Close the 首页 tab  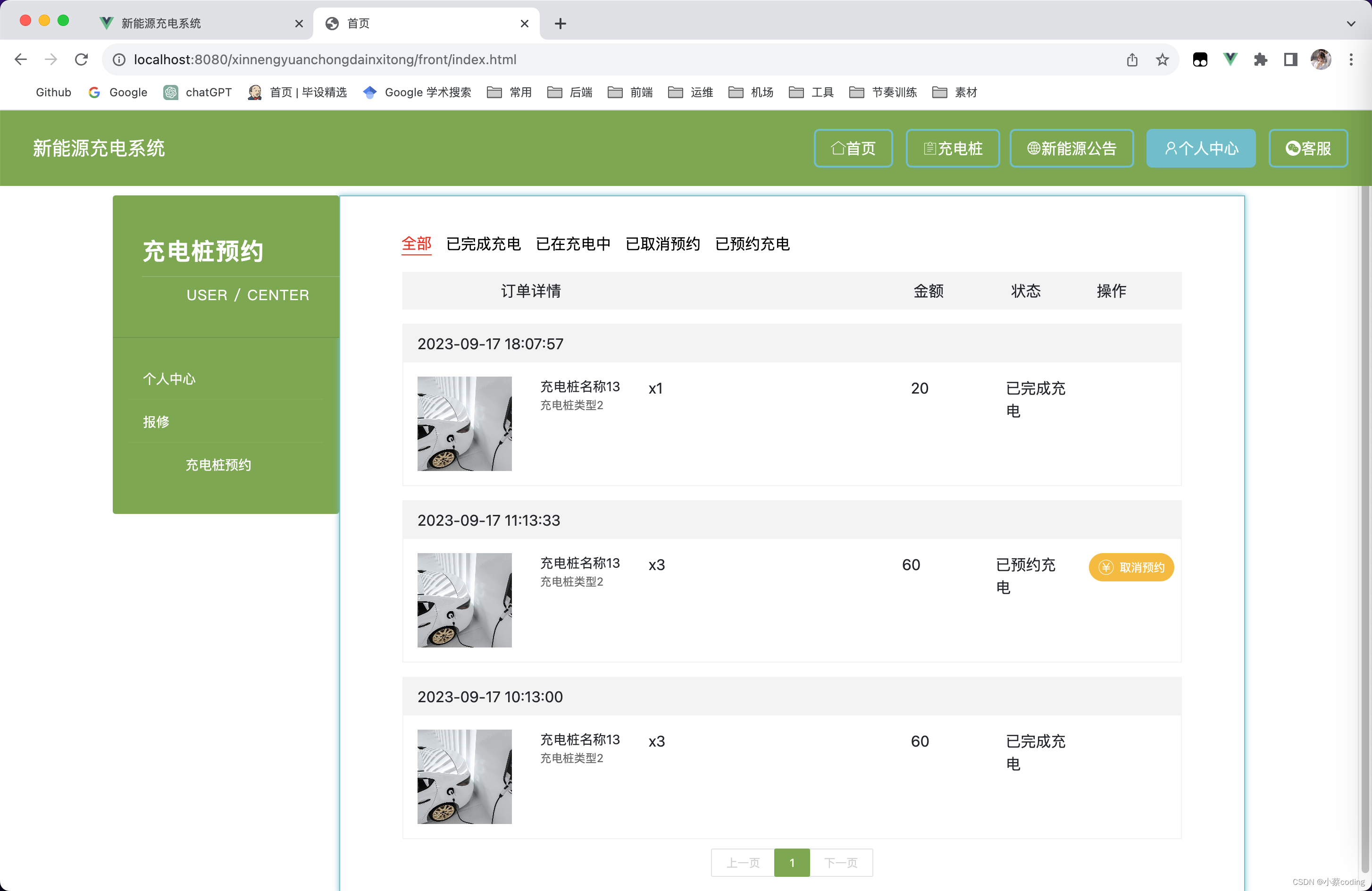point(525,24)
